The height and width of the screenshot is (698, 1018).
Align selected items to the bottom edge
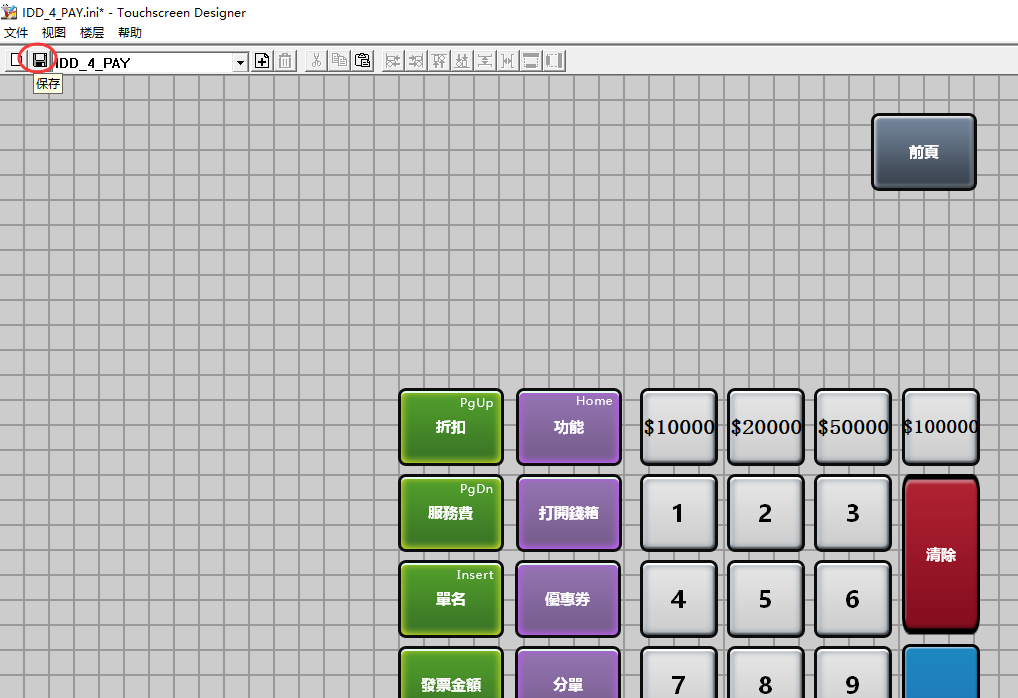click(x=462, y=61)
